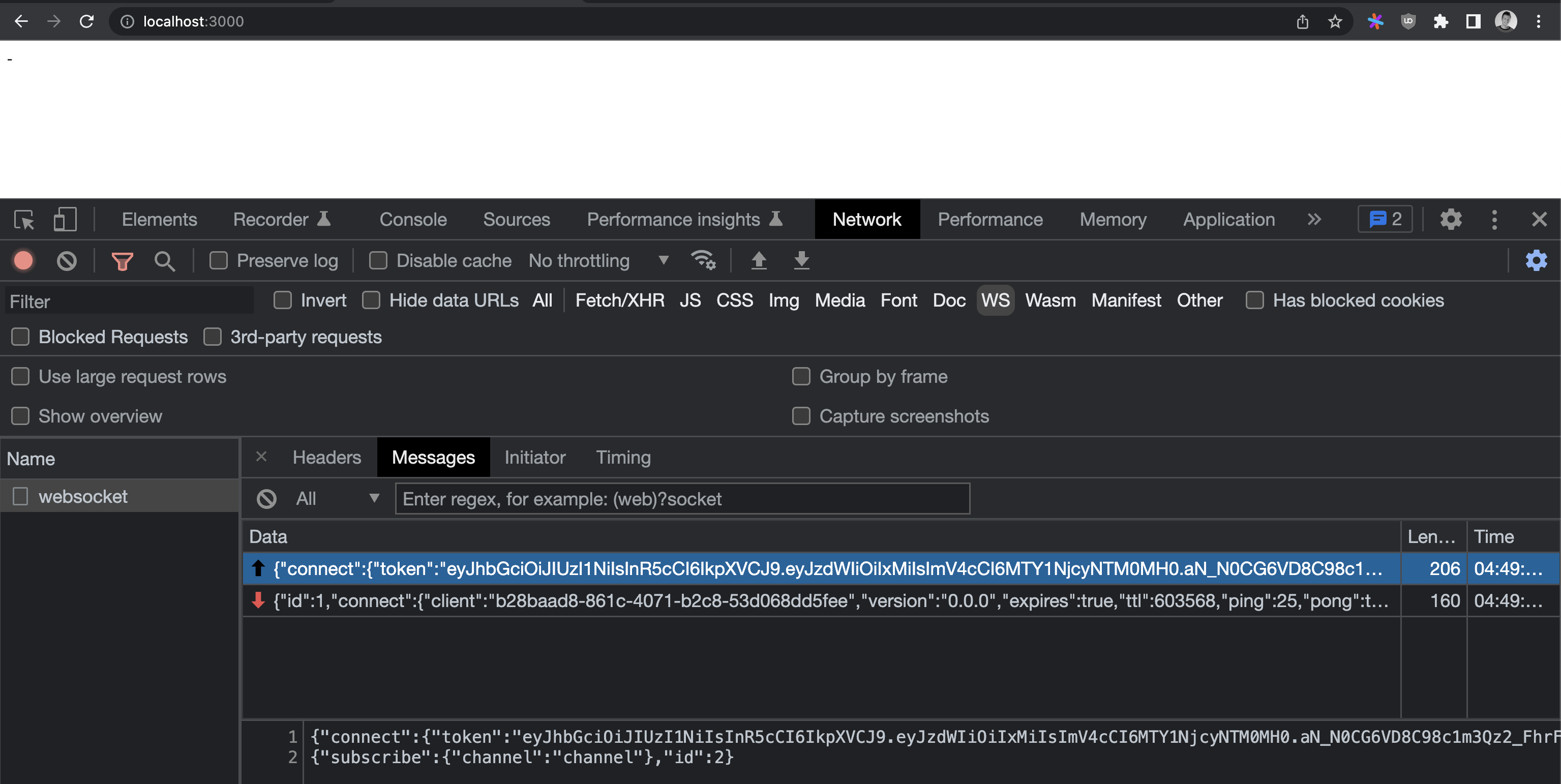This screenshot has height=784, width=1561.
Task: View site information icon in address bar
Action: (127, 22)
